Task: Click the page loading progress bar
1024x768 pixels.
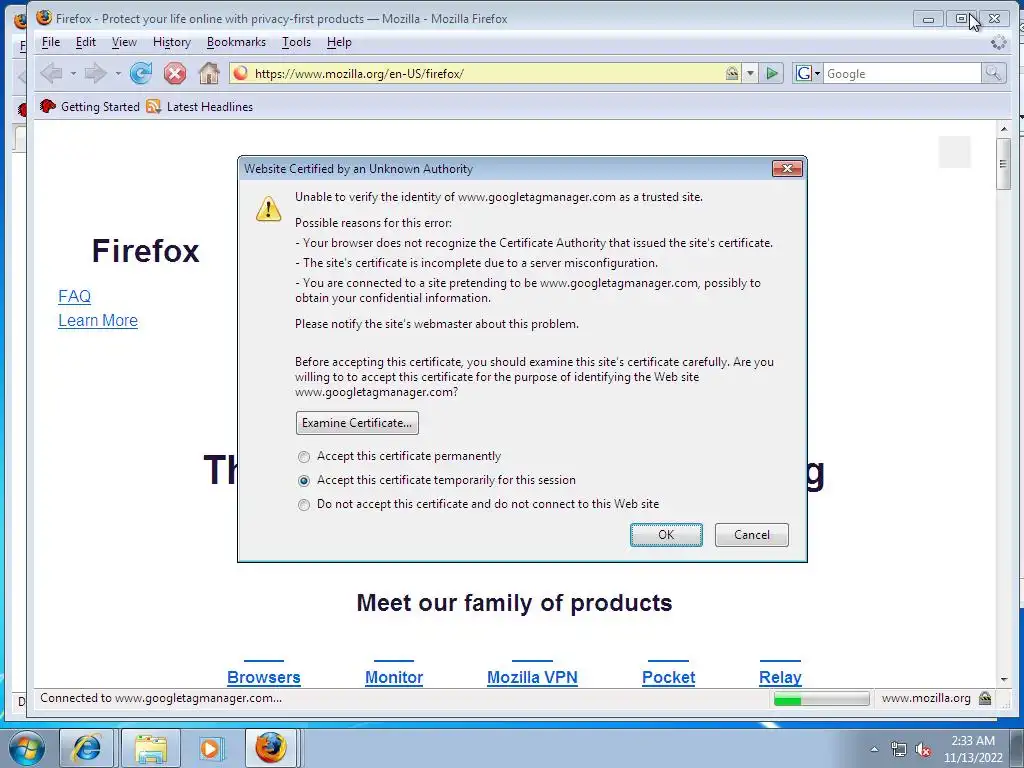Action: coord(822,699)
